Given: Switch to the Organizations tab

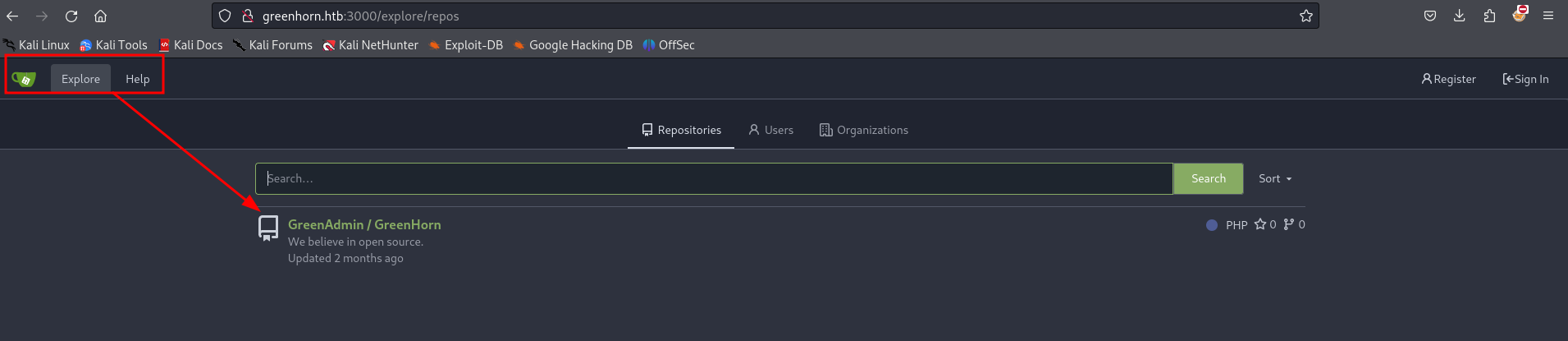Looking at the screenshot, I should pos(863,130).
